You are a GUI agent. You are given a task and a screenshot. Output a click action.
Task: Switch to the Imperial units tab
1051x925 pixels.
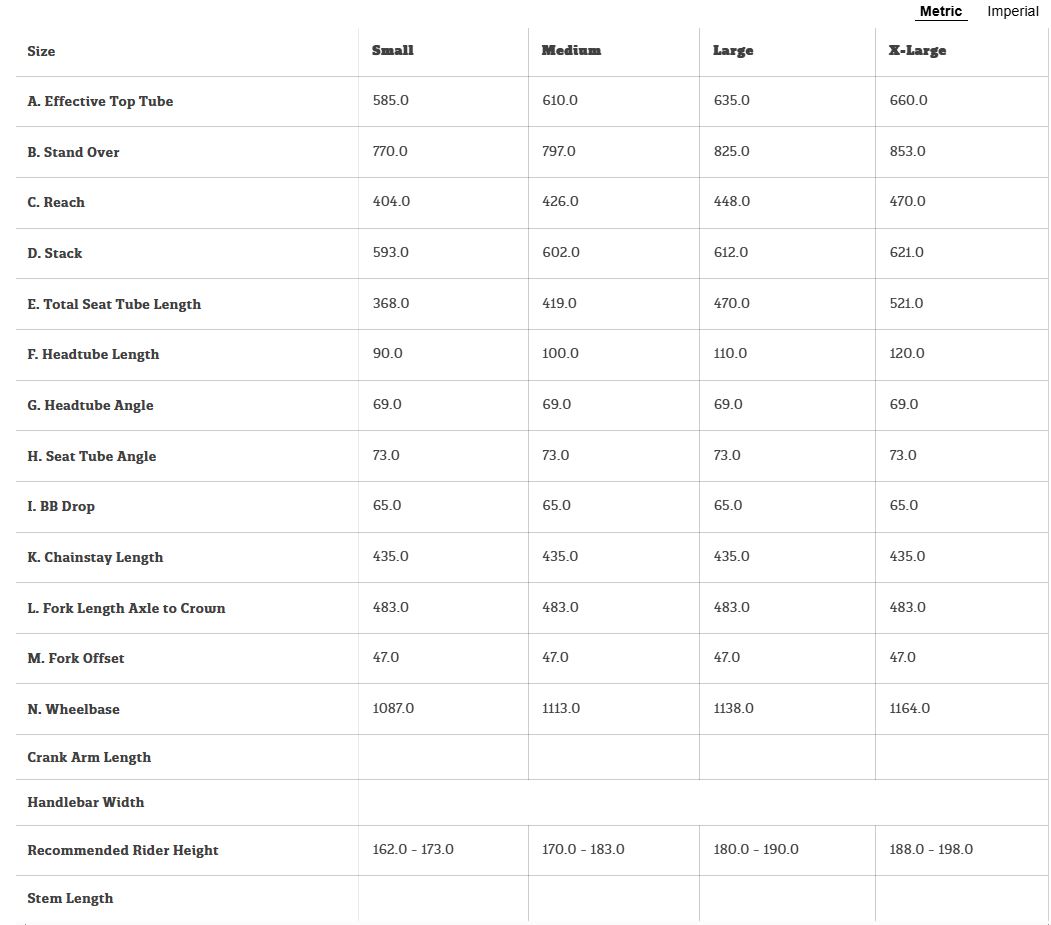1012,12
